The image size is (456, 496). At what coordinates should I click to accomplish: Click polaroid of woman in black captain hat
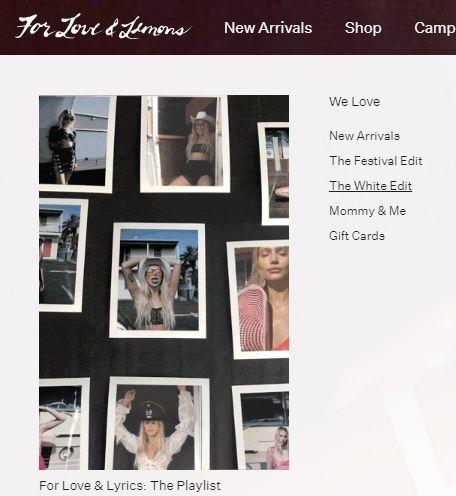[x=157, y=423]
